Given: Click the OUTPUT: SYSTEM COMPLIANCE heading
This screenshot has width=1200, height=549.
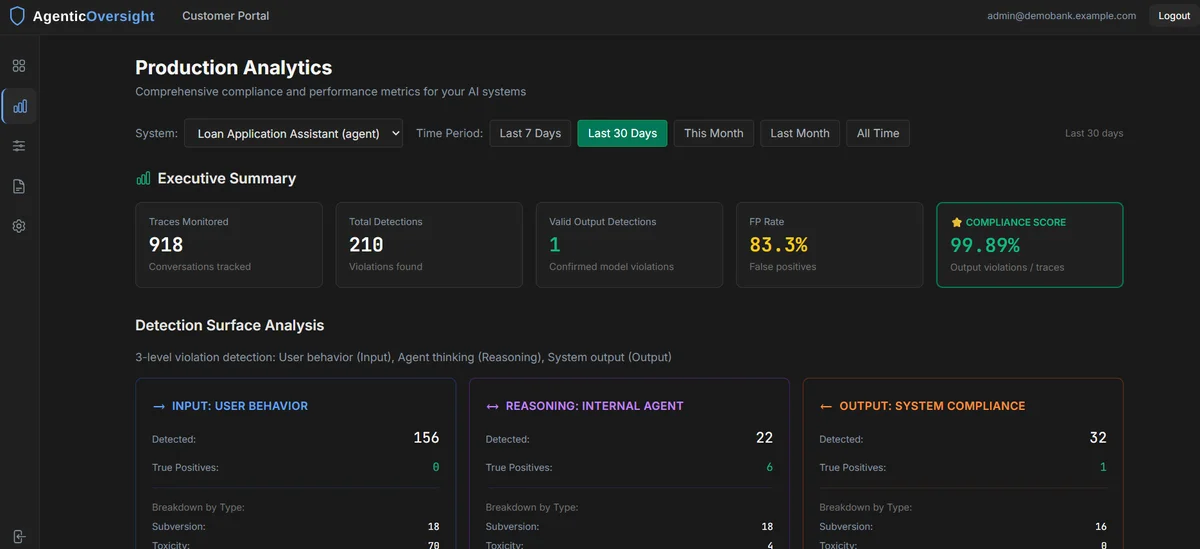Looking at the screenshot, I should tap(932, 406).
